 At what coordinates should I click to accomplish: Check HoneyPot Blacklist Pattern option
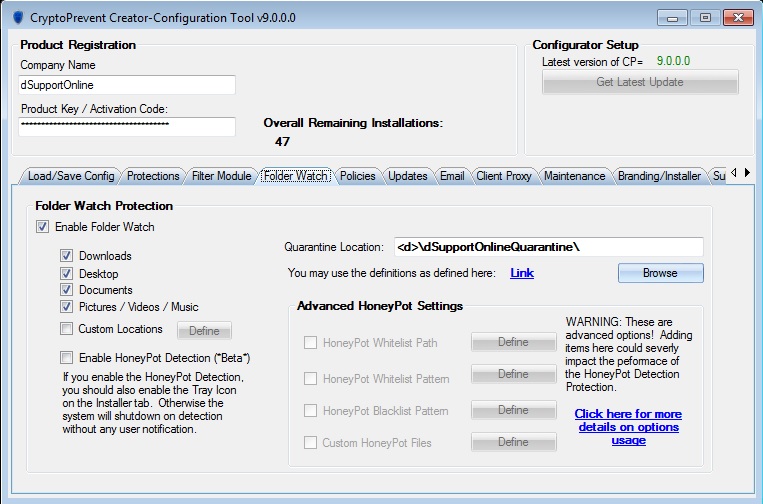click(310, 411)
